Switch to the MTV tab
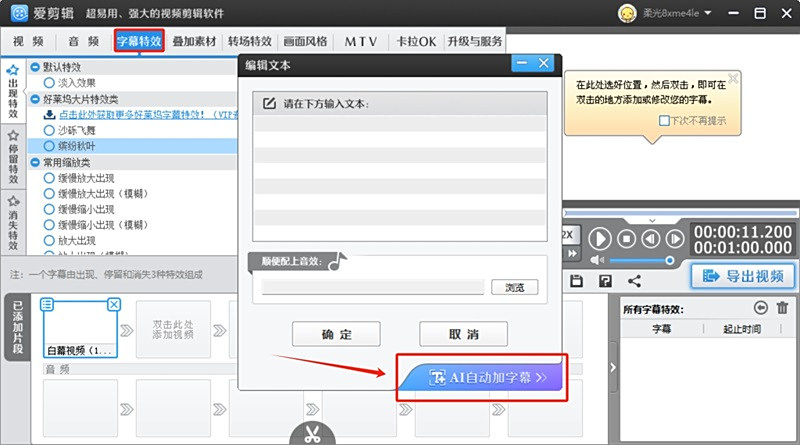Screen dimensions: 800x445 tap(361, 41)
